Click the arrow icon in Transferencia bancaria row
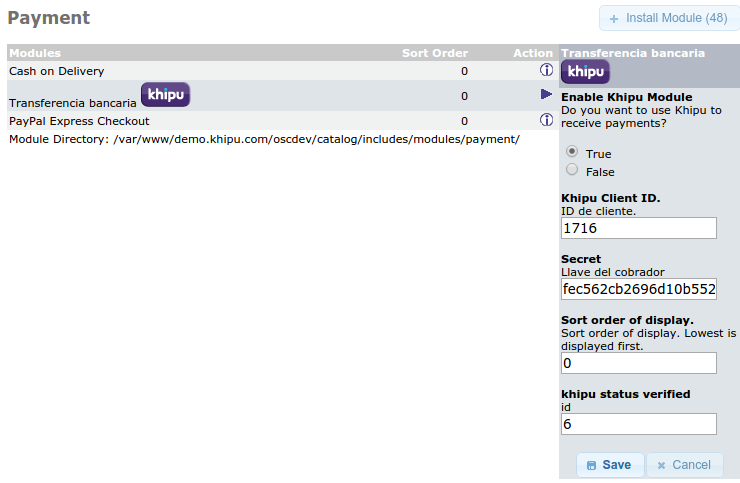Image resolution: width=740 pixels, height=483 pixels. pos(546,94)
